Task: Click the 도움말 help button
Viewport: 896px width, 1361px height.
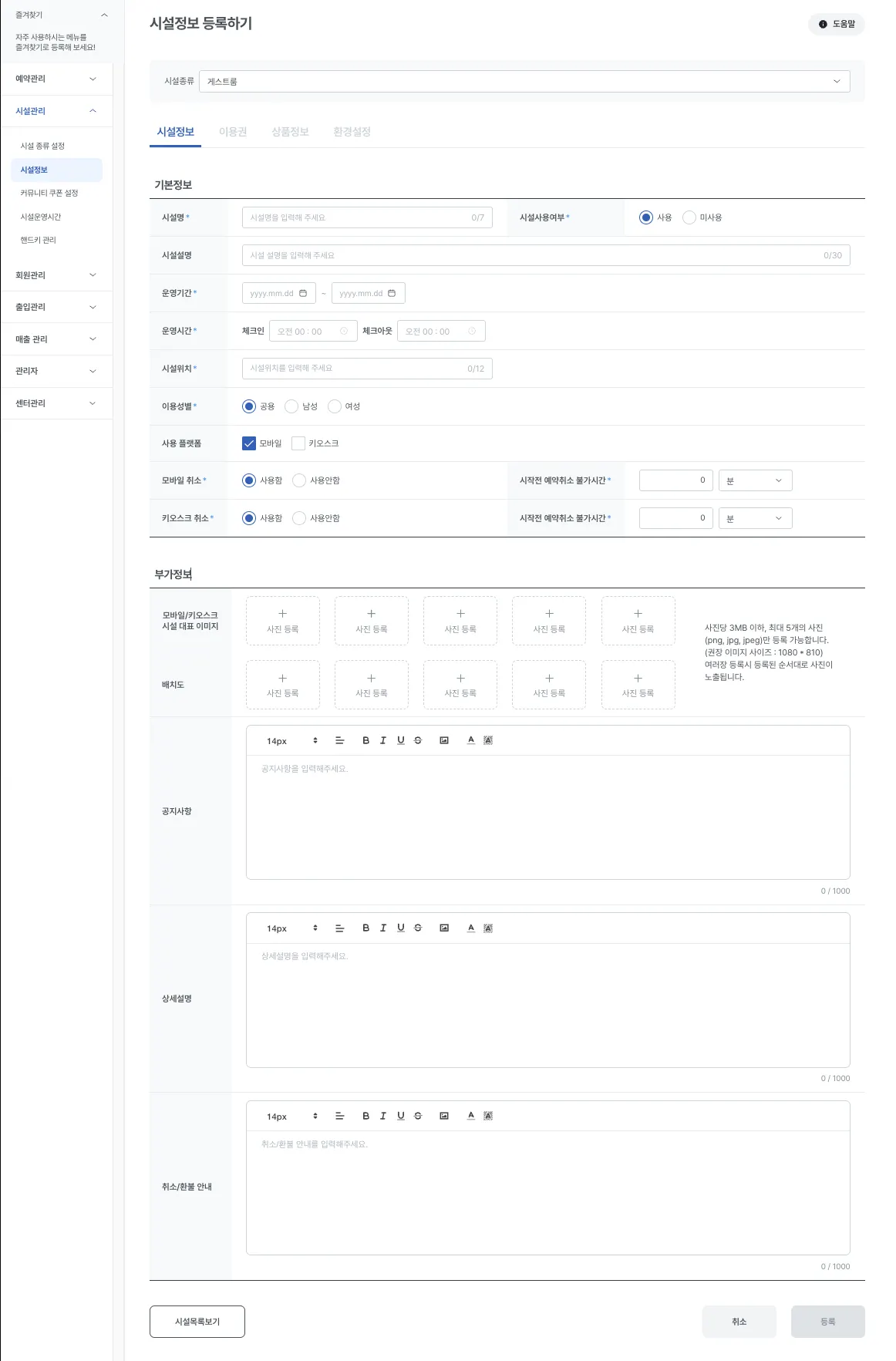Action: pyautogui.click(x=837, y=24)
